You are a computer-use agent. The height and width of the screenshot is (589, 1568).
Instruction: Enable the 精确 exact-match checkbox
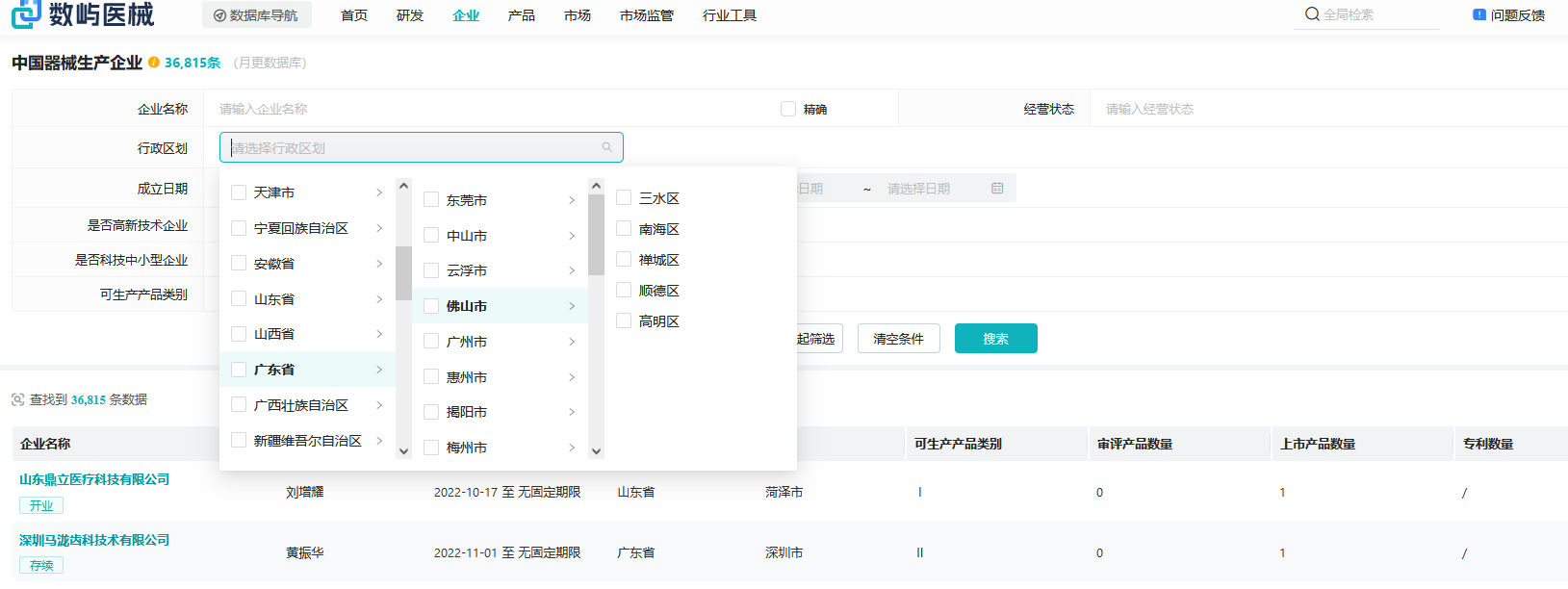(x=788, y=109)
